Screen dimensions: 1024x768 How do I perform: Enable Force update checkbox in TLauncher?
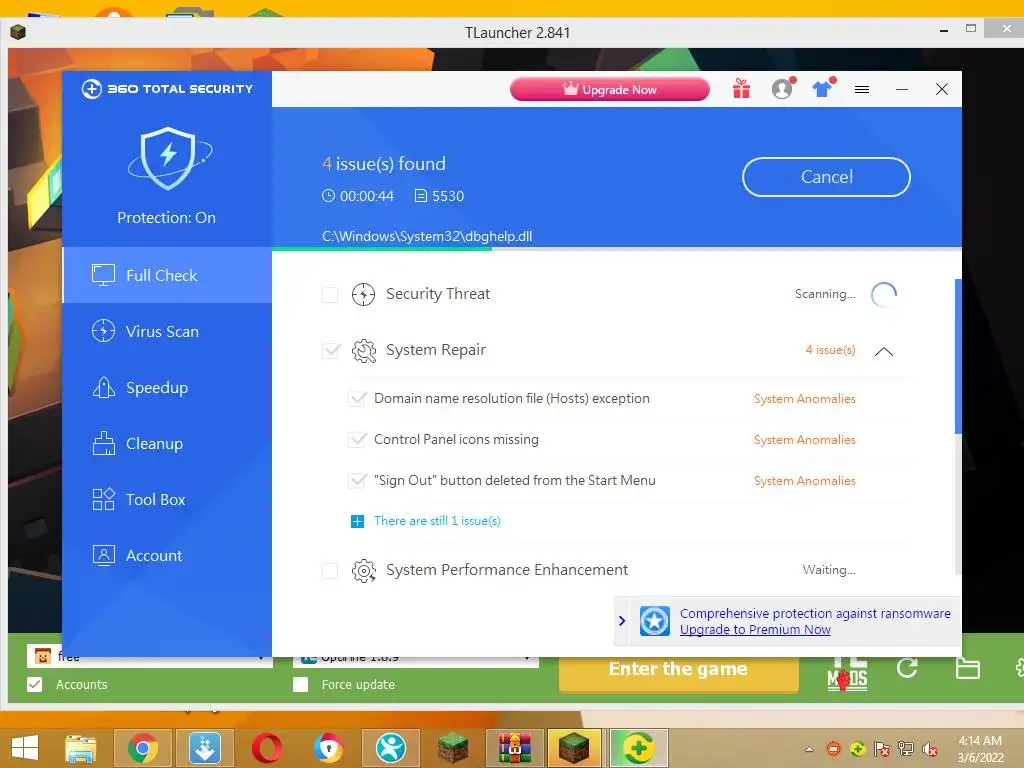[300, 684]
